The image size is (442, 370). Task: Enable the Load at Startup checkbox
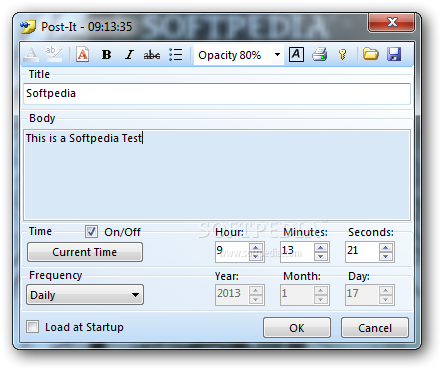tap(33, 327)
